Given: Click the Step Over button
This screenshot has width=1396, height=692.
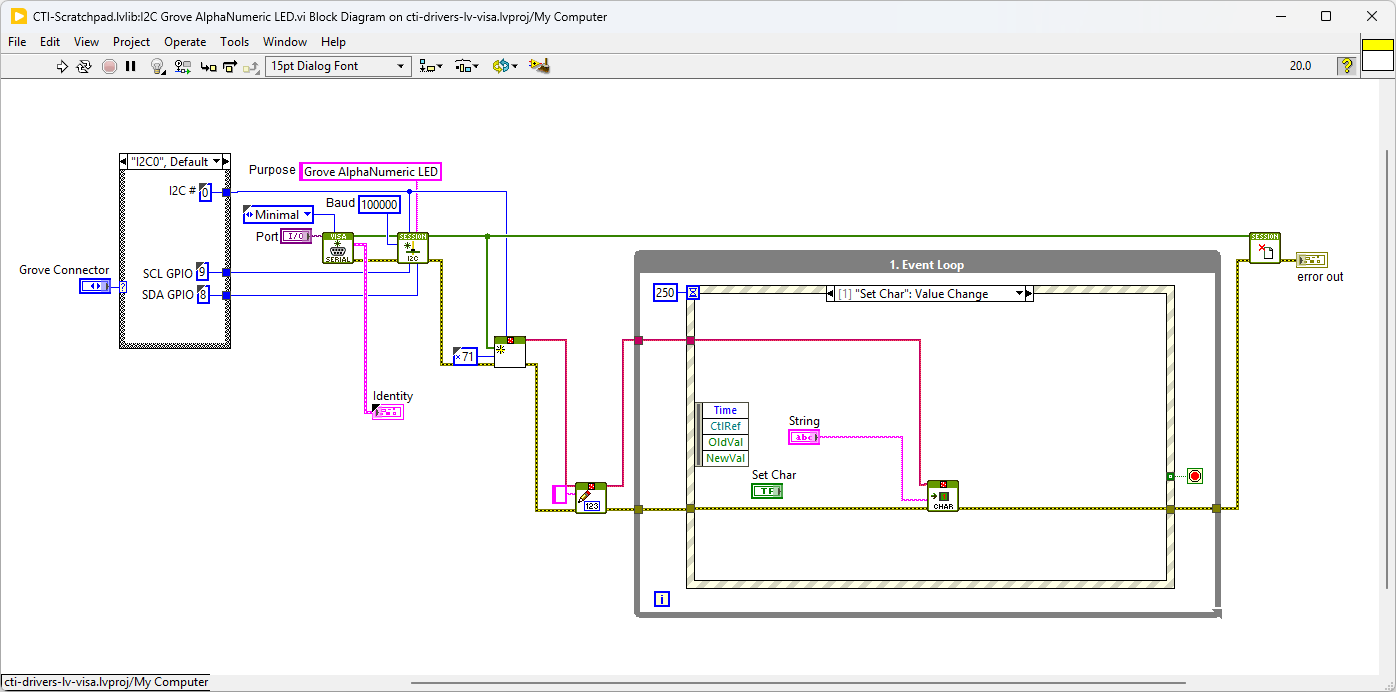Looking at the screenshot, I should pyautogui.click(x=230, y=66).
